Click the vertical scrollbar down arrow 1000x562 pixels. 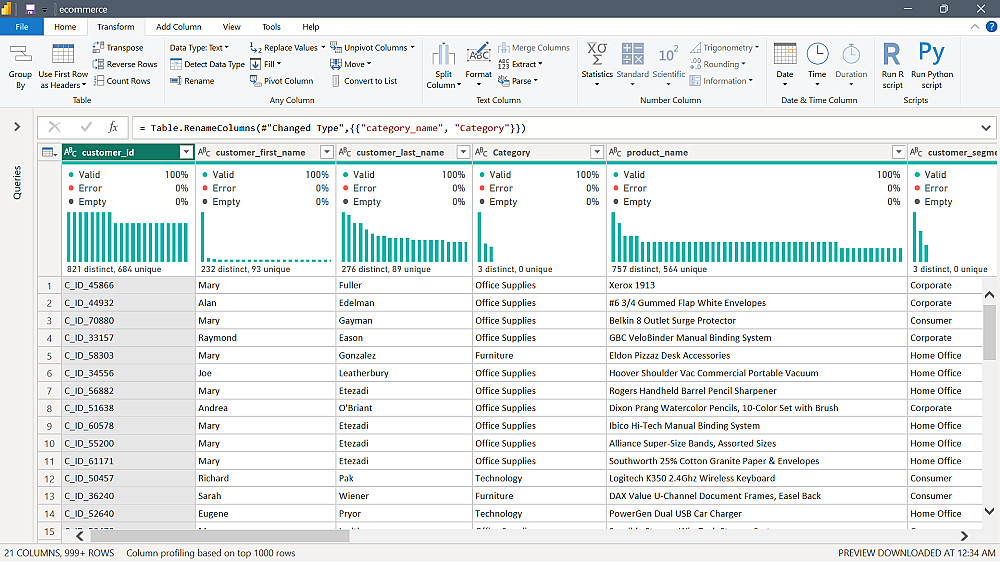[x=989, y=512]
